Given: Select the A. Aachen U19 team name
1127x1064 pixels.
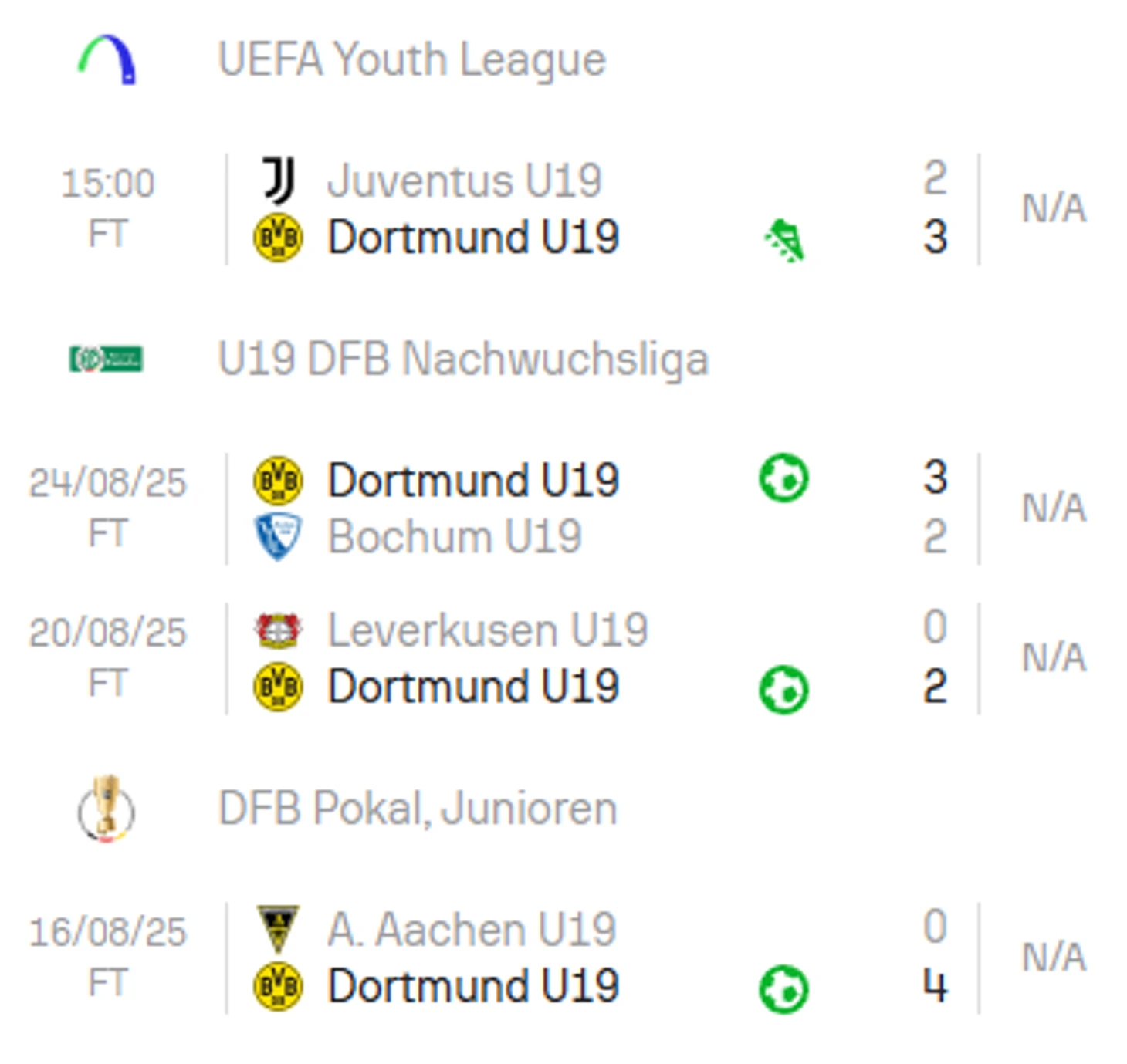Looking at the screenshot, I should [472, 929].
